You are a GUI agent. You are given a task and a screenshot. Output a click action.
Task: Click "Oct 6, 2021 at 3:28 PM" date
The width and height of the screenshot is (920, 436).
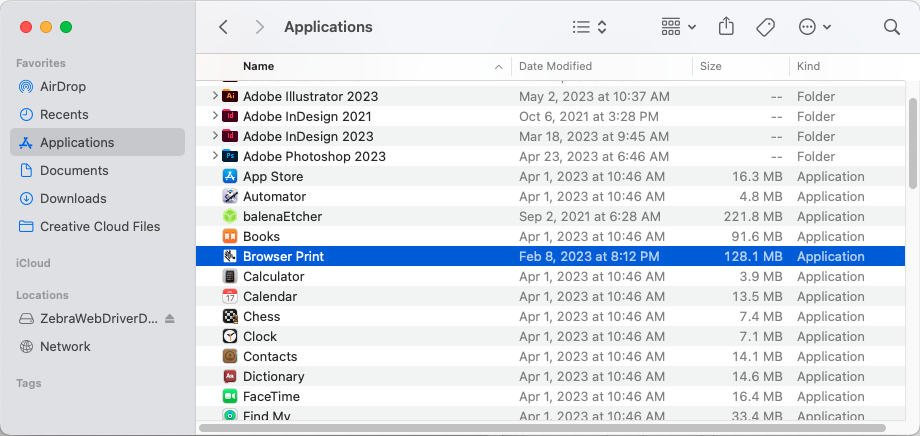click(588, 116)
